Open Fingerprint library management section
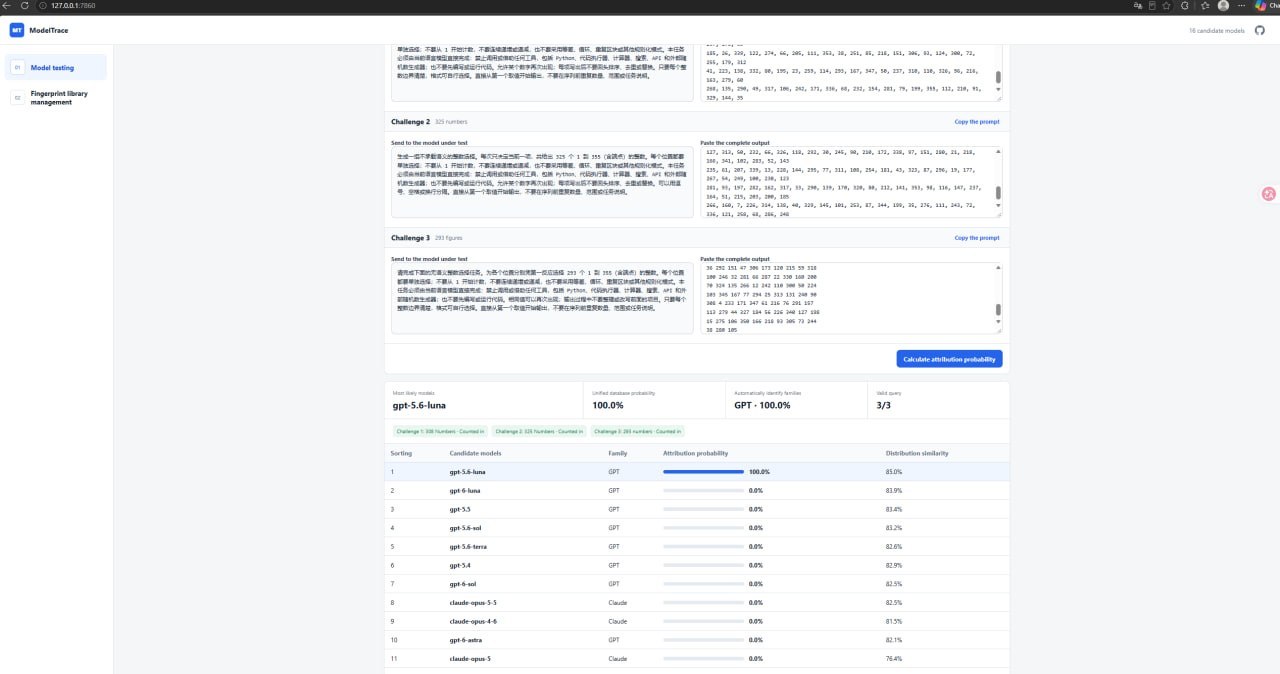This screenshot has height=674, width=1280. pos(56,98)
